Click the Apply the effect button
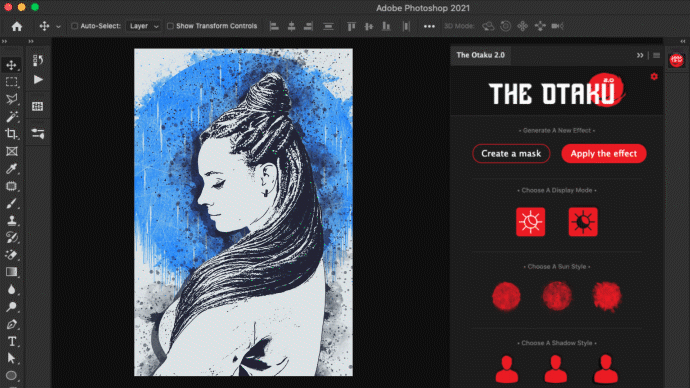 pos(604,154)
